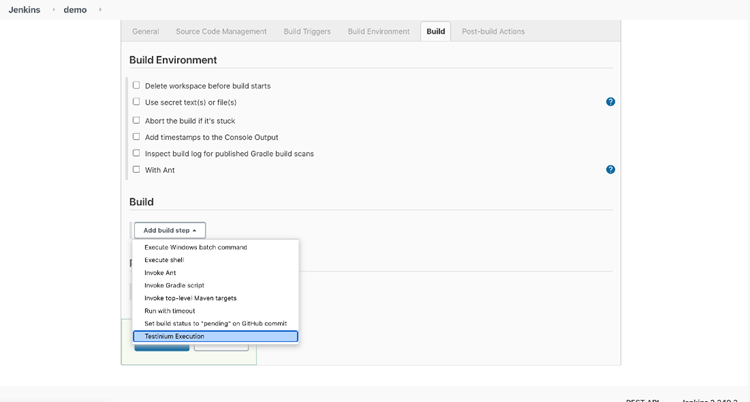Check Use secret text(s) or file(s)
Screen dimensions: 750x402
click(136, 101)
